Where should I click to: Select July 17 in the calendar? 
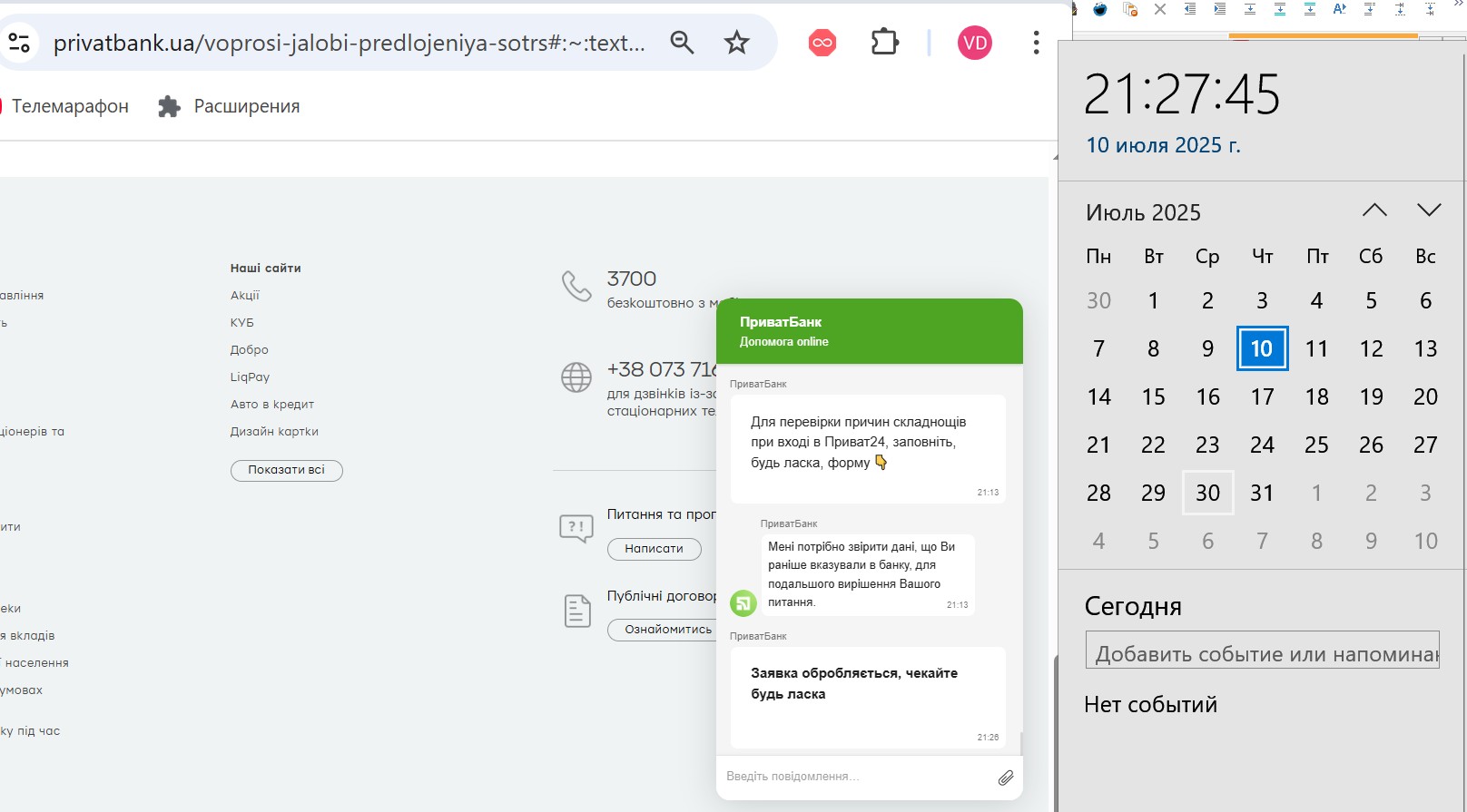click(x=1262, y=396)
